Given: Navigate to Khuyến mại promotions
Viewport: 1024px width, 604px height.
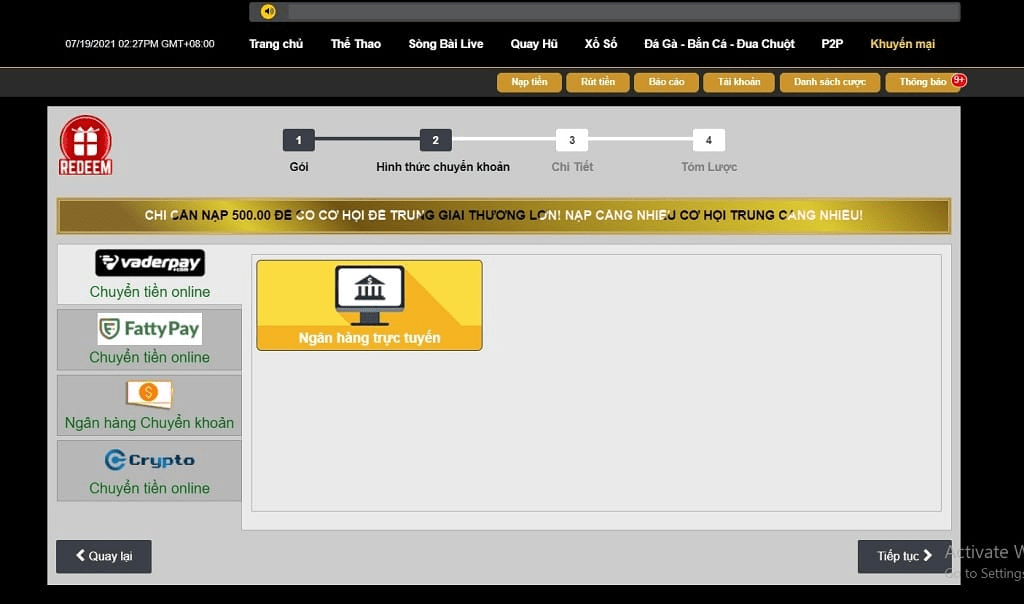Looking at the screenshot, I should (x=902, y=44).
